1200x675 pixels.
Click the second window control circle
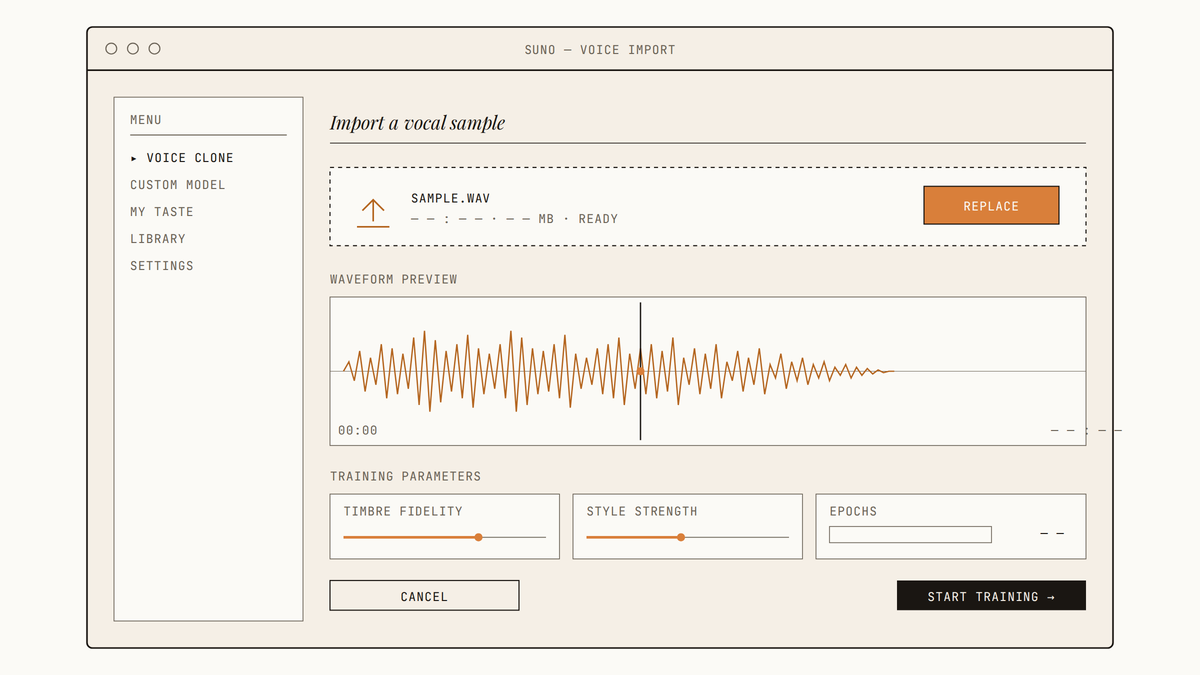tap(133, 48)
